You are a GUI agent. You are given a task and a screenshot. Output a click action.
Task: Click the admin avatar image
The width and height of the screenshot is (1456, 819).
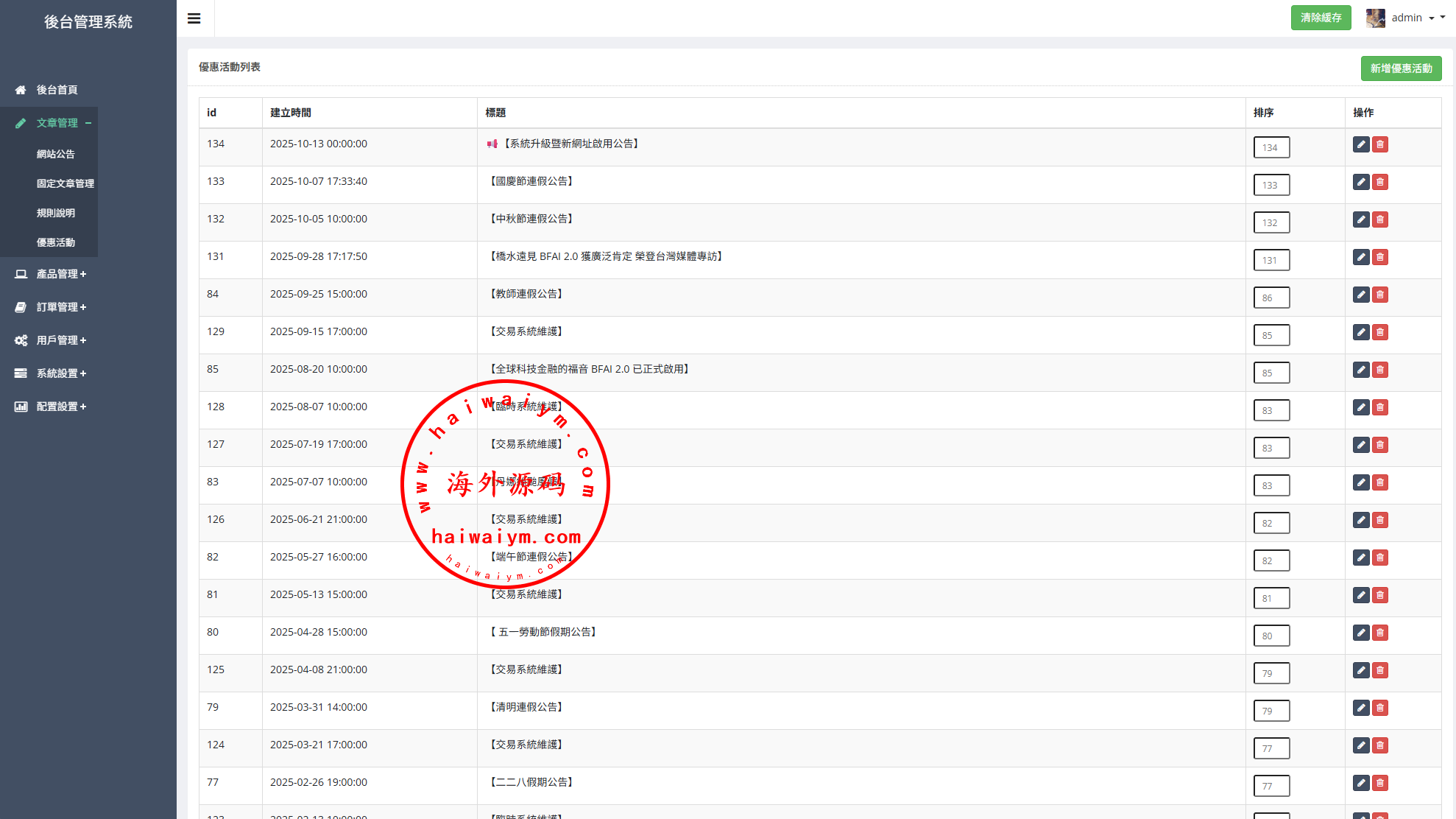pos(1375,18)
